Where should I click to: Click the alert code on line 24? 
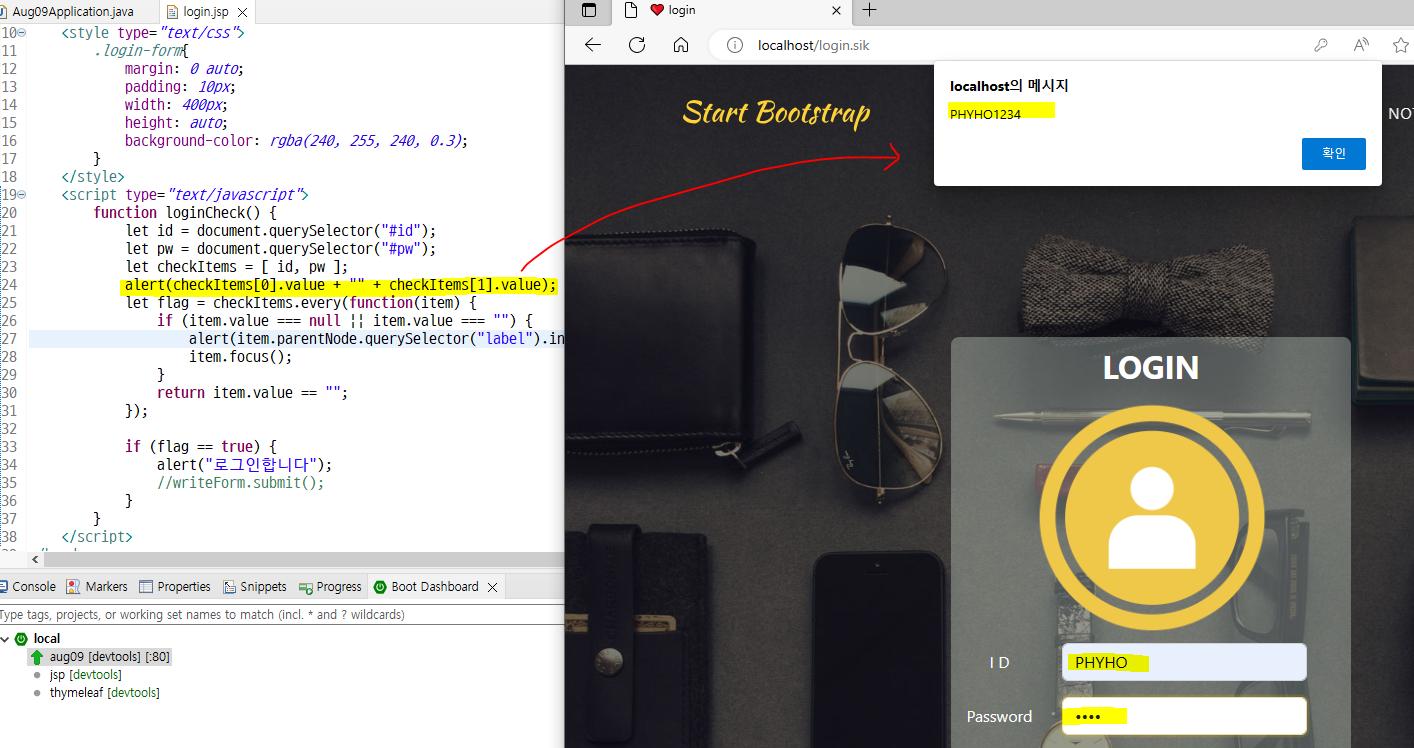click(341, 285)
